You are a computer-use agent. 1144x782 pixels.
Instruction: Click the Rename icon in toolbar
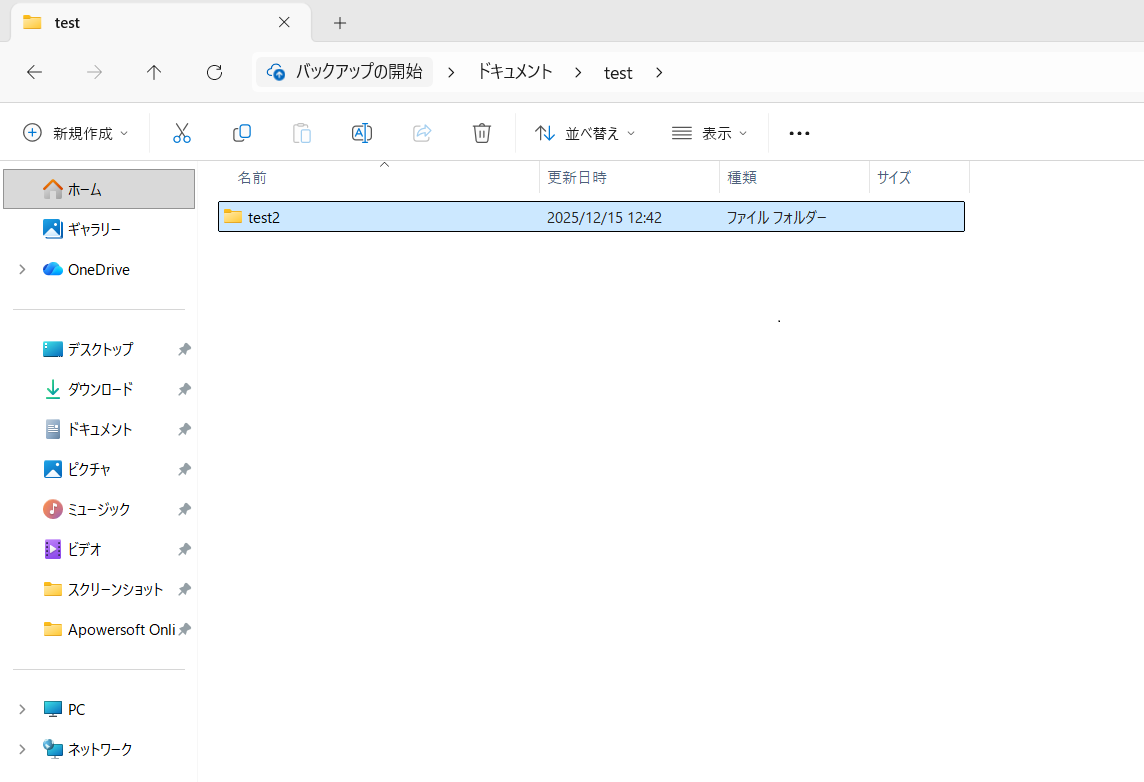pyautogui.click(x=362, y=133)
